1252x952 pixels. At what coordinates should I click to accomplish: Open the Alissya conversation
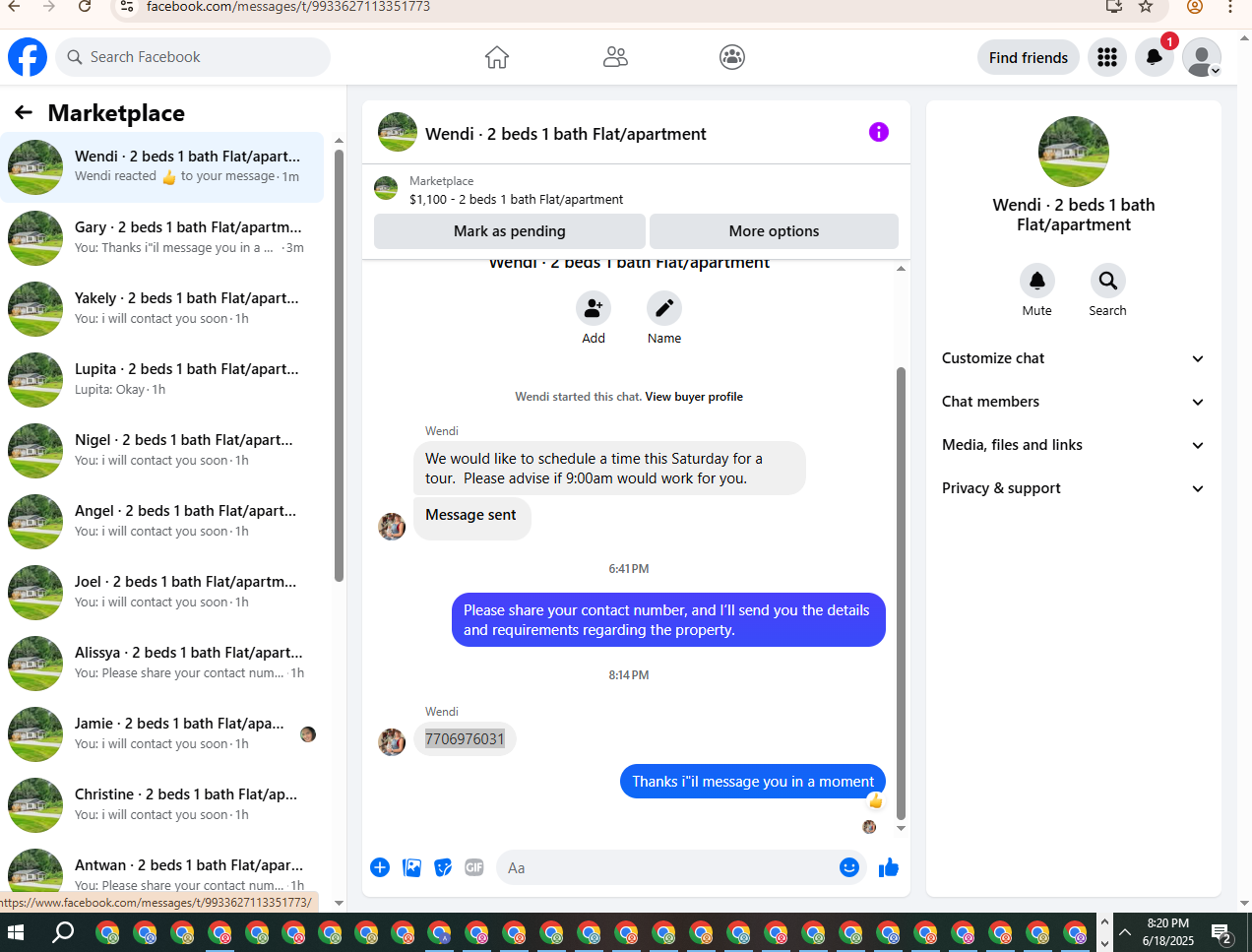tap(162, 664)
